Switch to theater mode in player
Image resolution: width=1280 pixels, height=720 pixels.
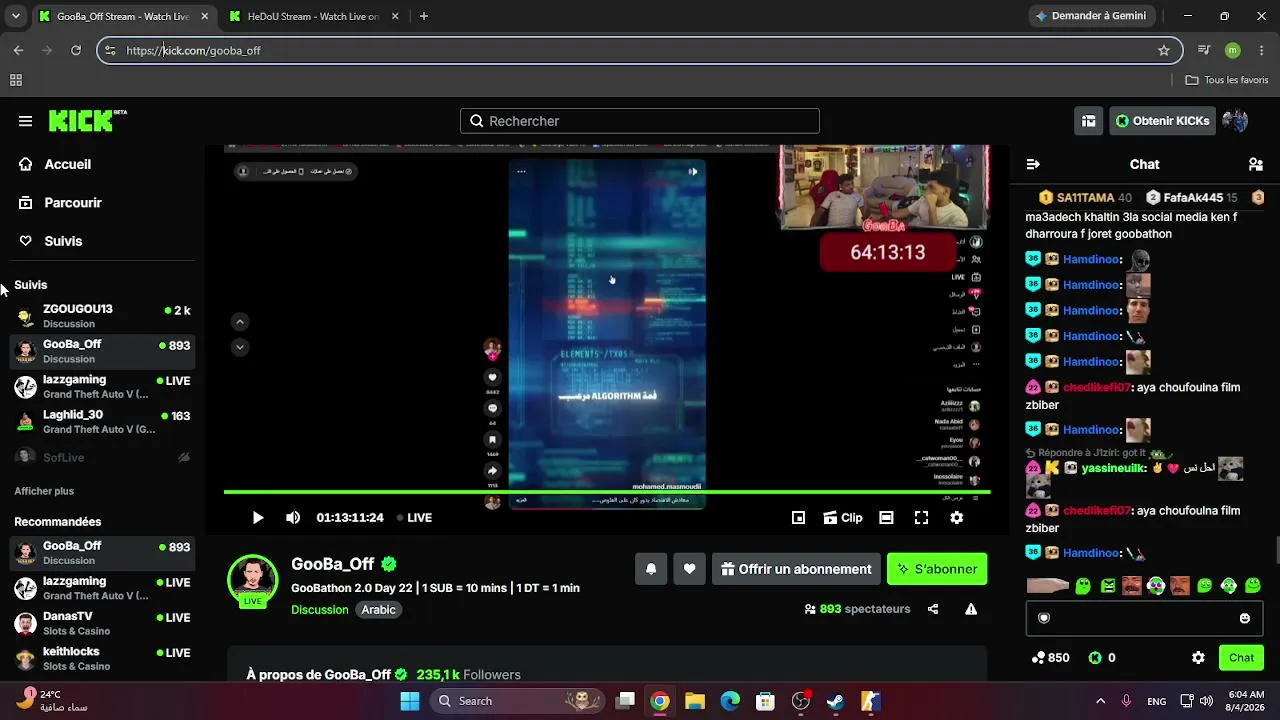886,518
